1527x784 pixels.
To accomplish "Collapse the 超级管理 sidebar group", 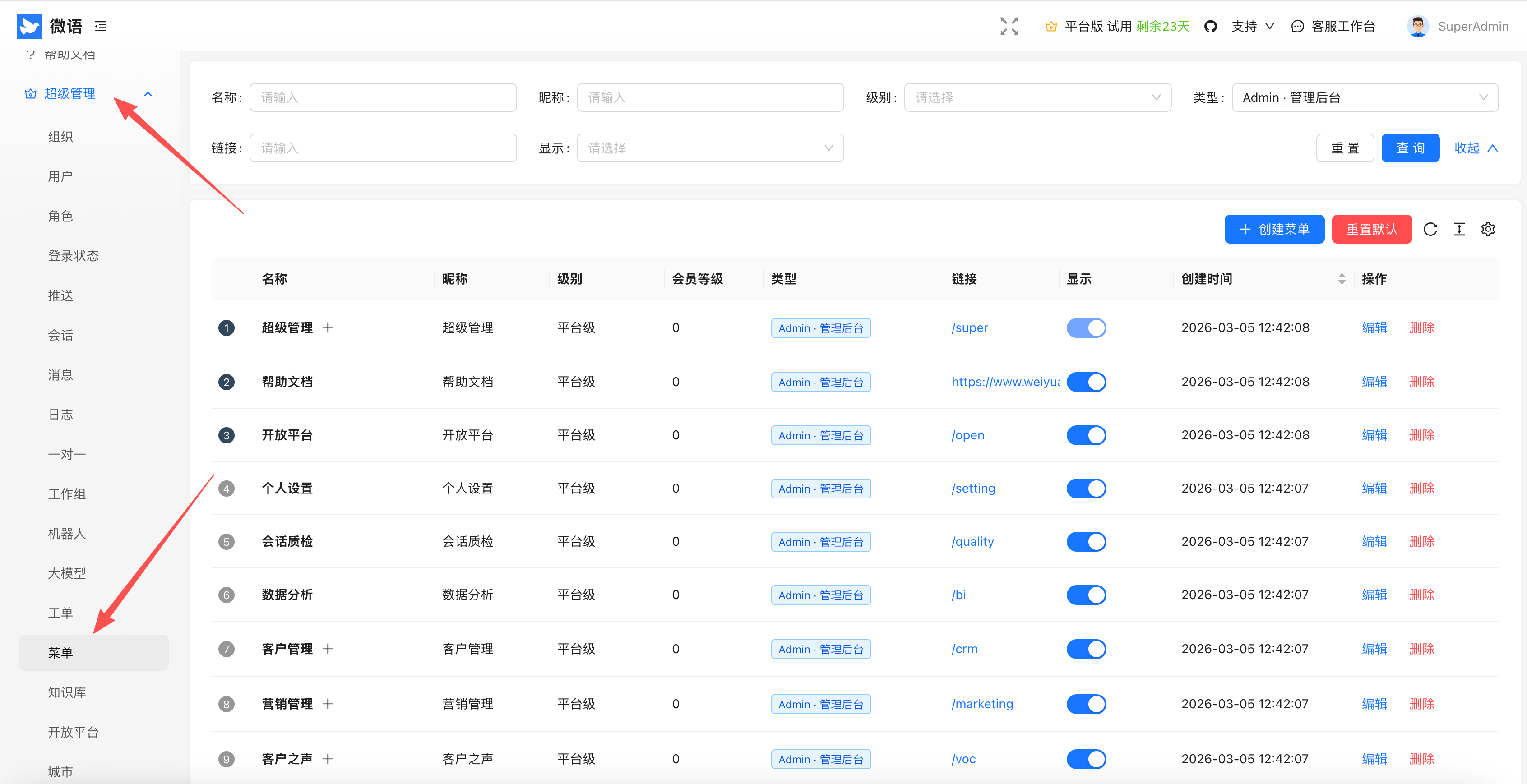I will coord(89,94).
